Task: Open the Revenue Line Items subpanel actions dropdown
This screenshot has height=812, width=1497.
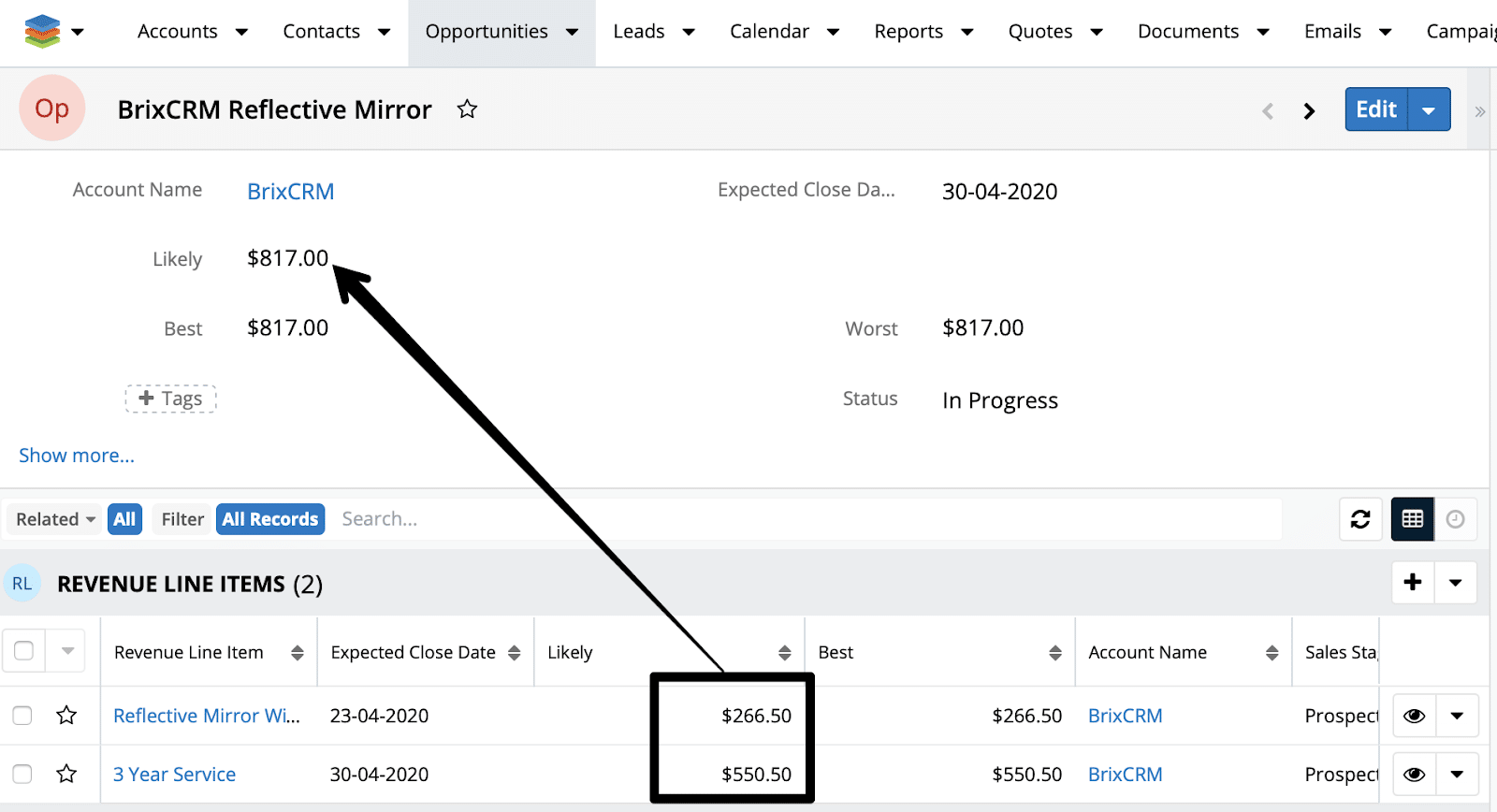Action: 1456,582
